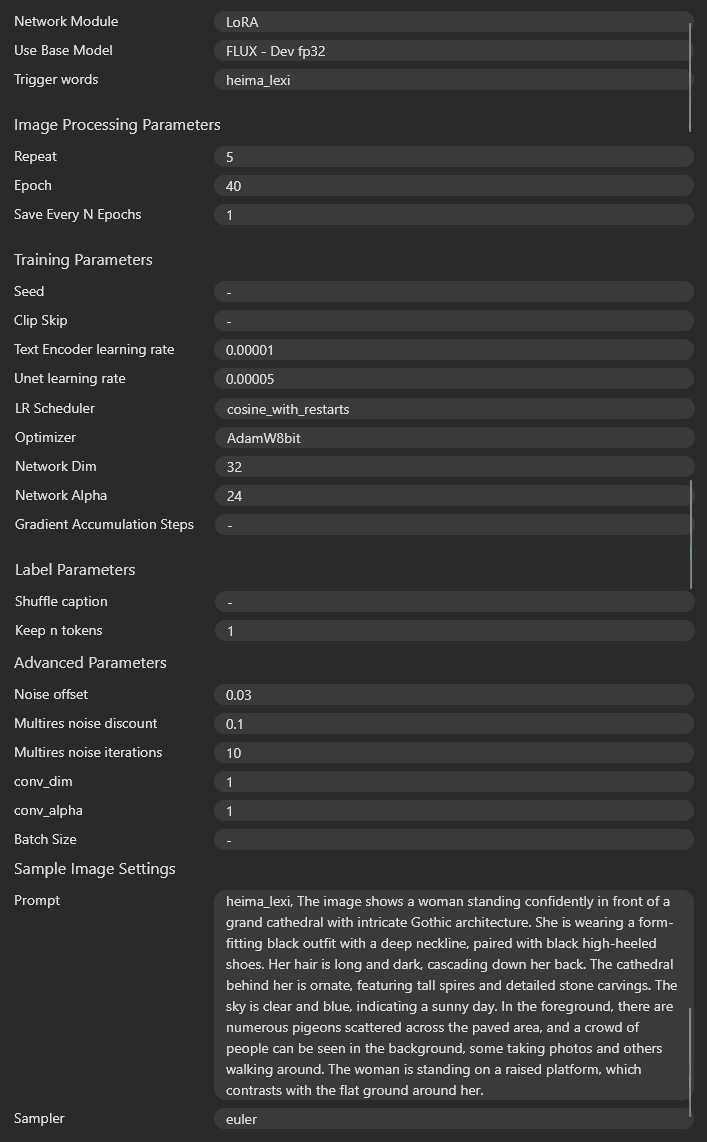Select the Noise offset value 0.03
Image resolution: width=707 pixels, height=1142 pixels.
tap(454, 695)
